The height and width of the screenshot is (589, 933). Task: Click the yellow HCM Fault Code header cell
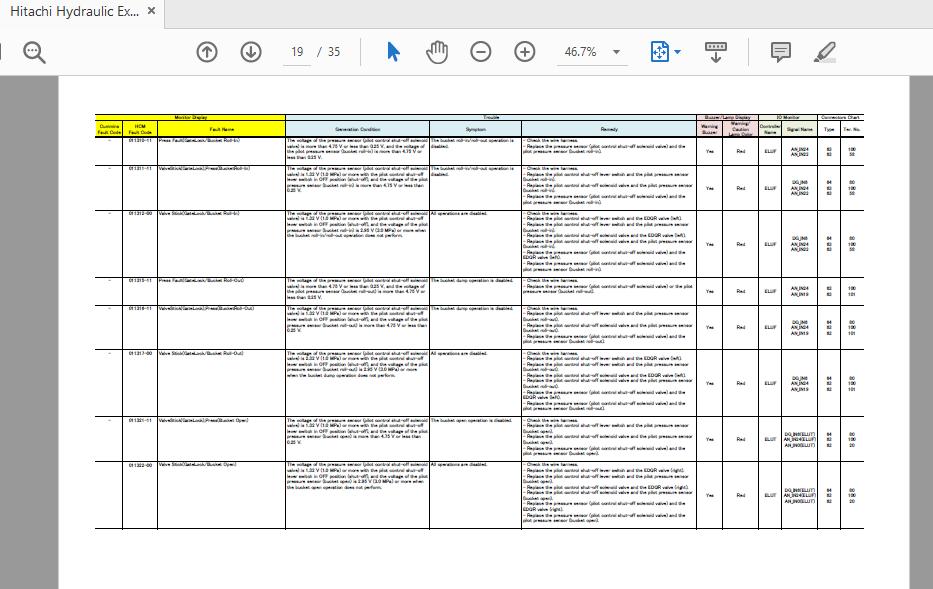tap(140, 129)
